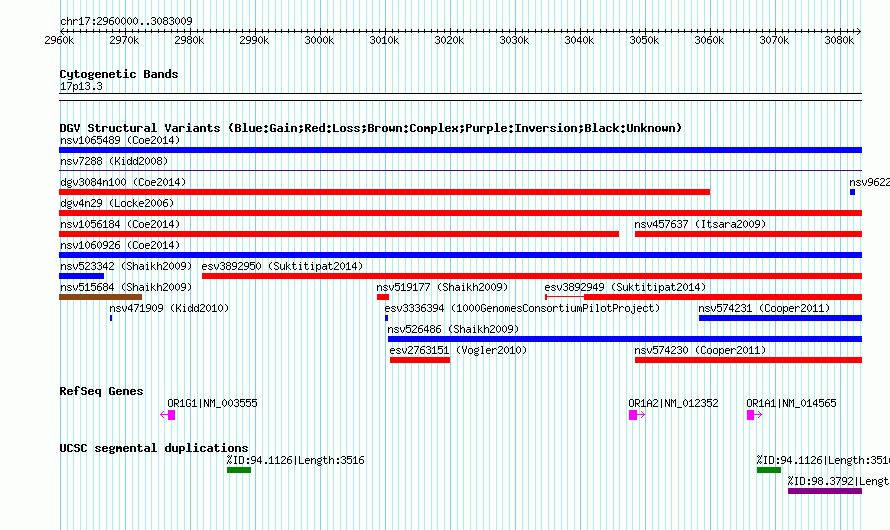The image size is (890, 530).
Task: Click the OR1A1|NM_014565 gene label
Action: [791, 403]
